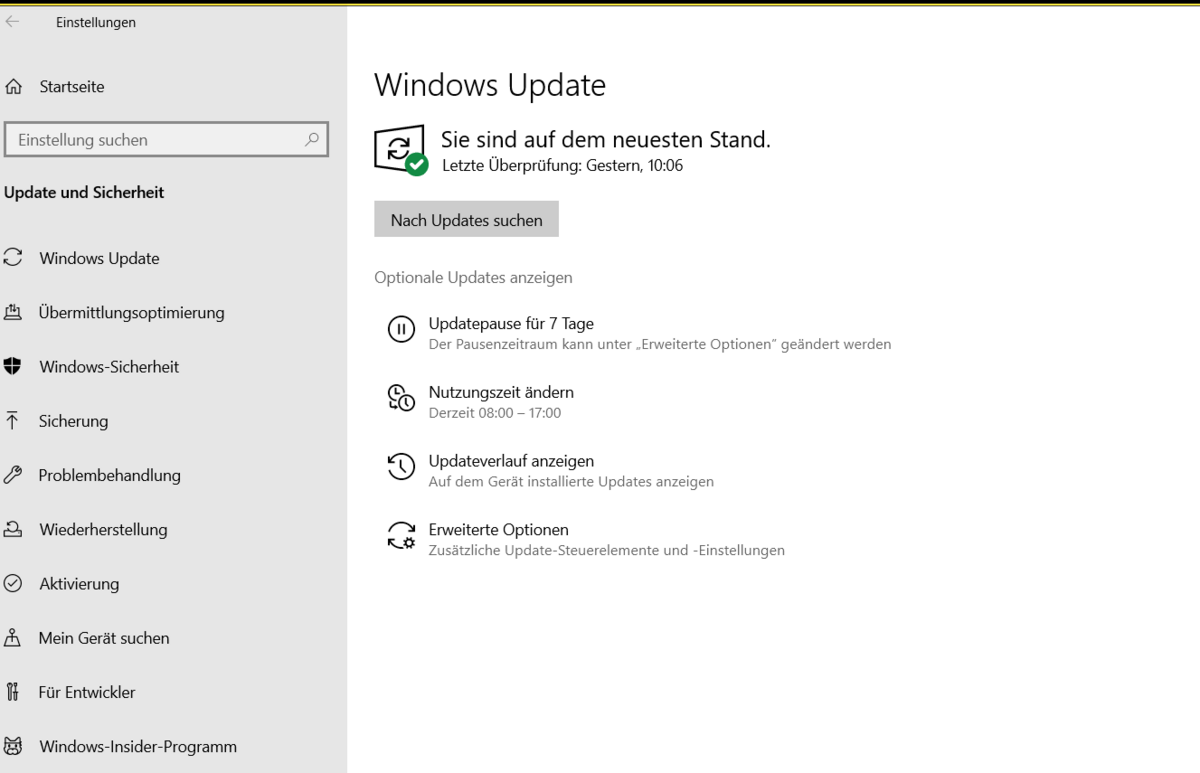Click the back arrow icon
Image resolution: width=1200 pixels, height=773 pixels.
click(12, 22)
